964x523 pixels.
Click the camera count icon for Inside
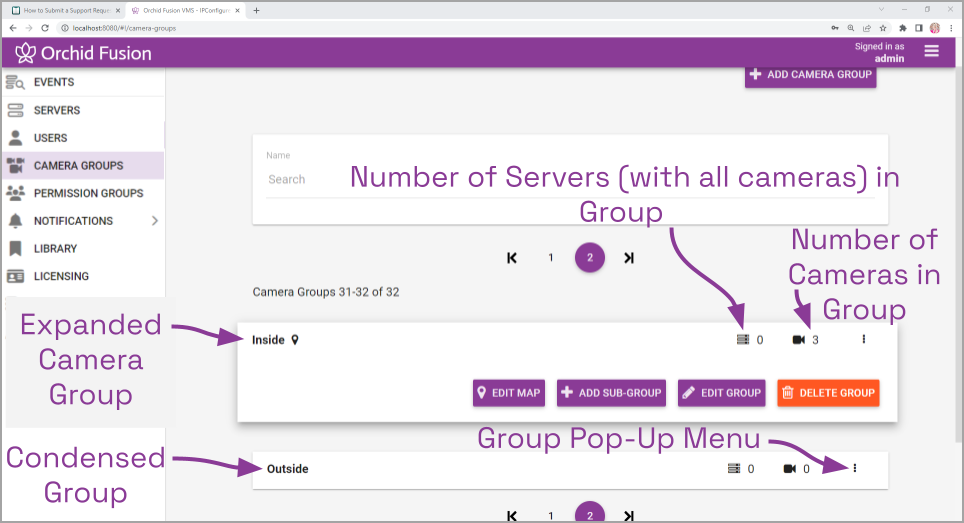(799, 340)
